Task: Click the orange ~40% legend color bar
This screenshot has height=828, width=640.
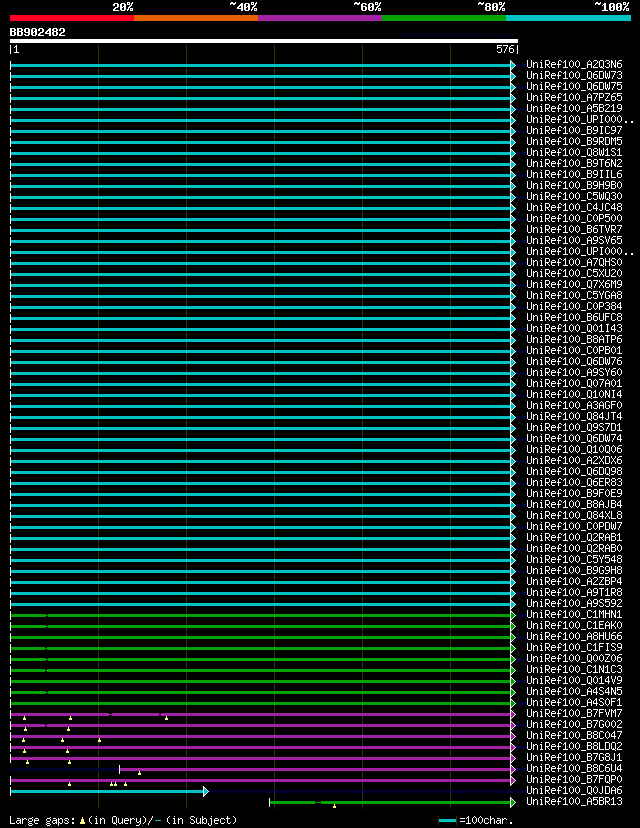Action: pyautogui.click(x=196, y=18)
